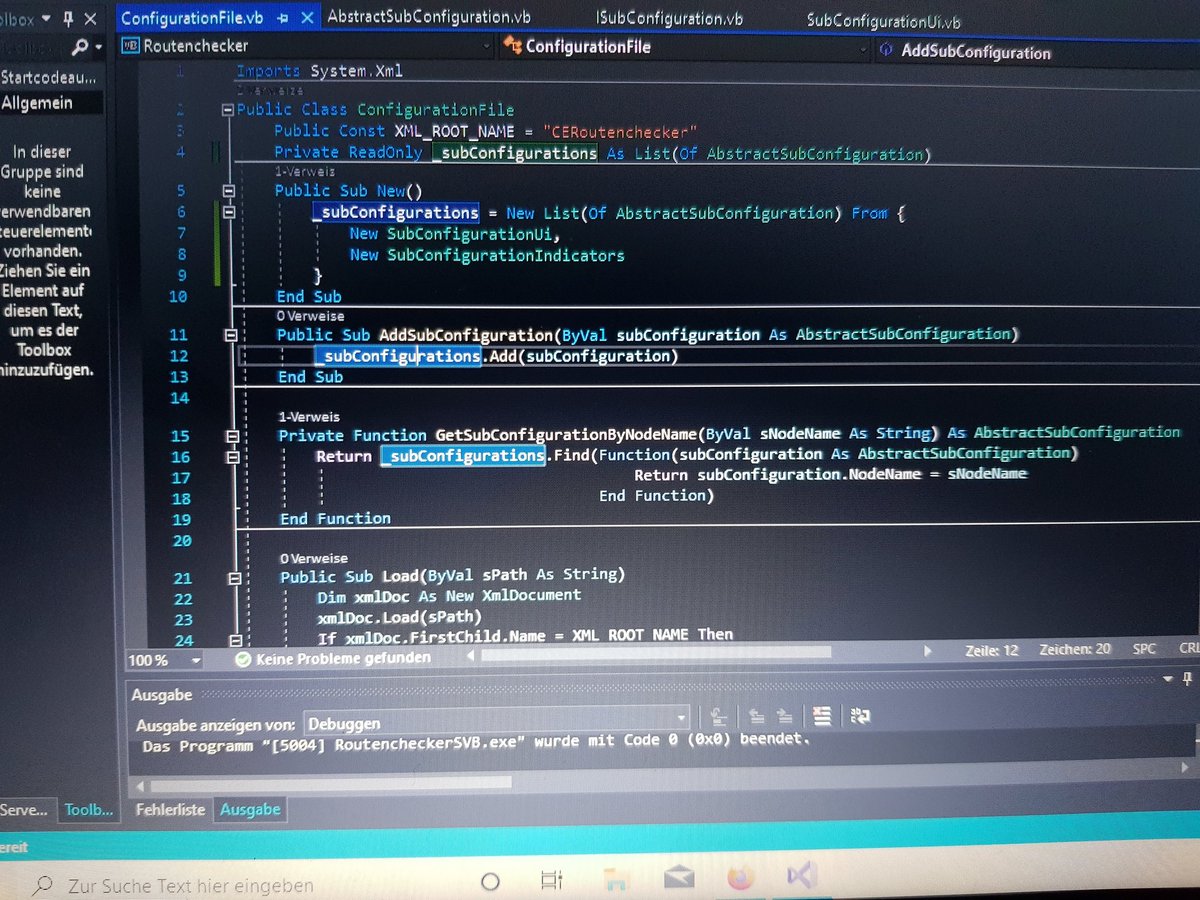This screenshot has height=900, width=1200.
Task: Collapse the lambda function on line 16
Action: [x=231, y=456]
